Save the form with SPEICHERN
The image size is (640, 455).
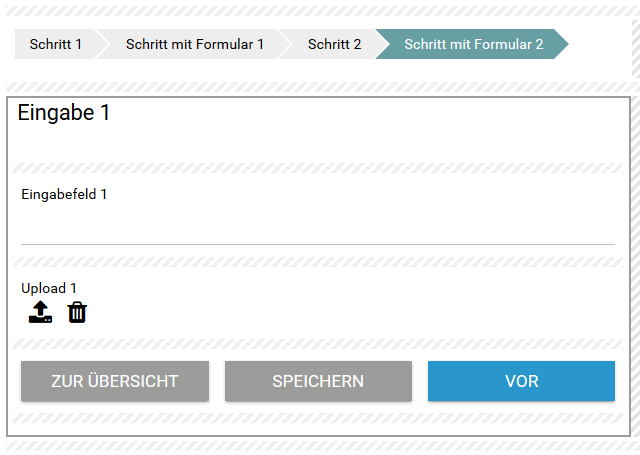[x=318, y=381]
